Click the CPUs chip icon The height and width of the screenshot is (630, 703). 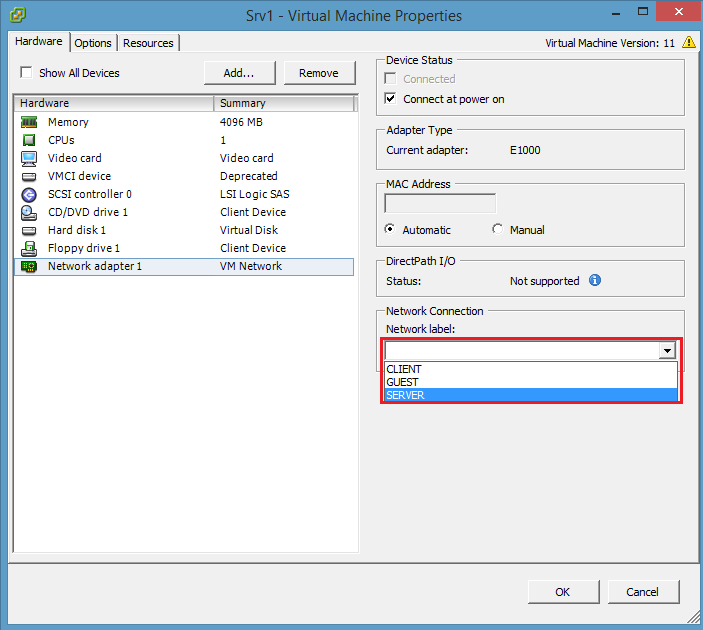[29, 140]
